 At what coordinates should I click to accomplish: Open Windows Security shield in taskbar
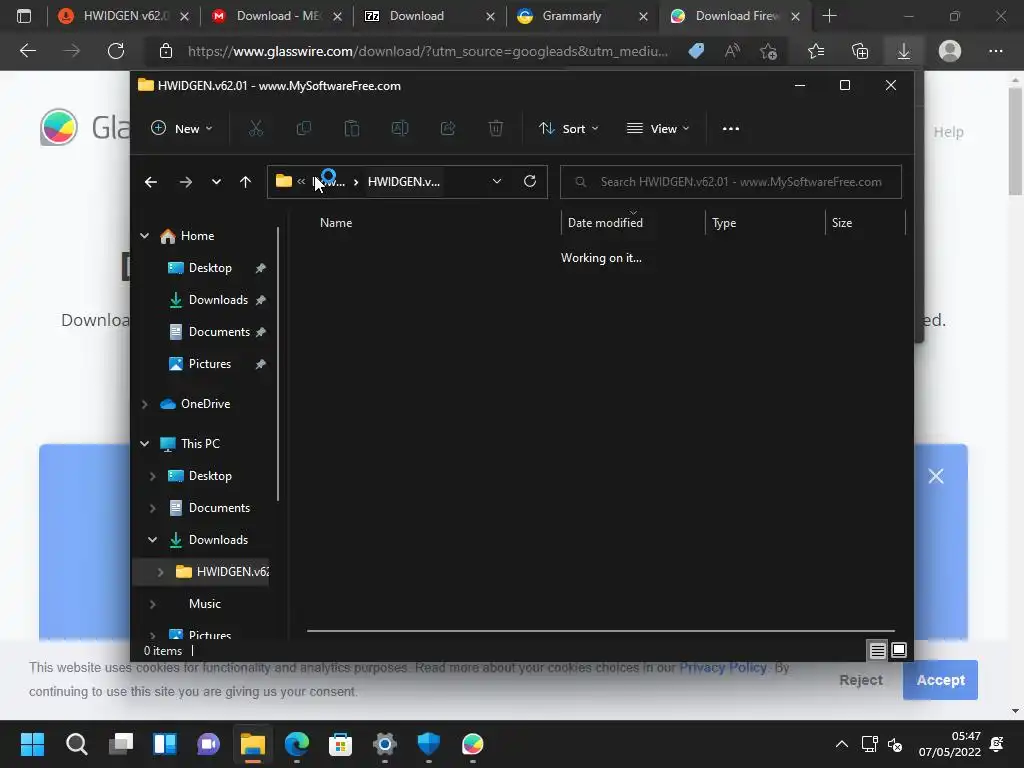tap(428, 744)
